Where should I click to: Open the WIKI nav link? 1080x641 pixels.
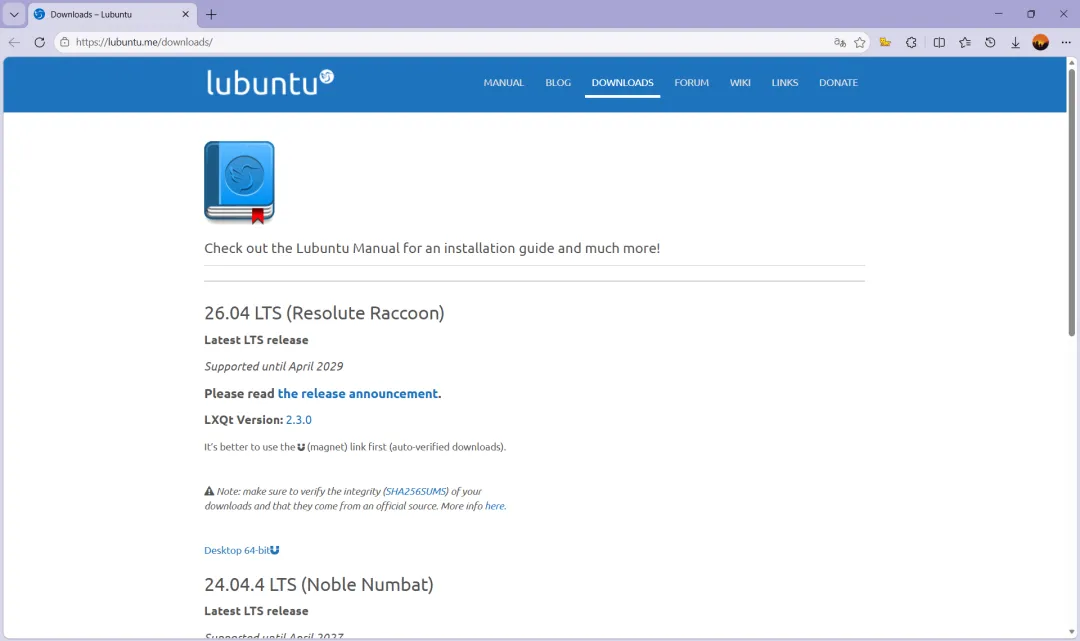coord(740,83)
